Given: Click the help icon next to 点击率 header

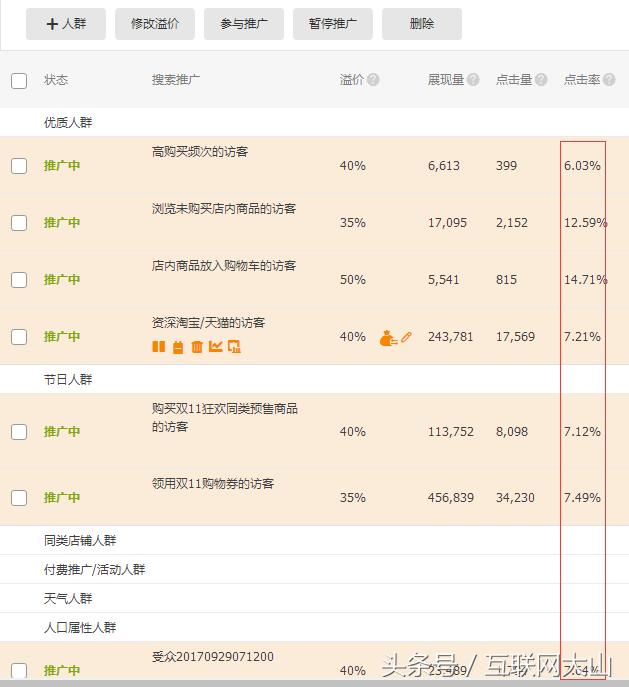Looking at the screenshot, I should 609,80.
